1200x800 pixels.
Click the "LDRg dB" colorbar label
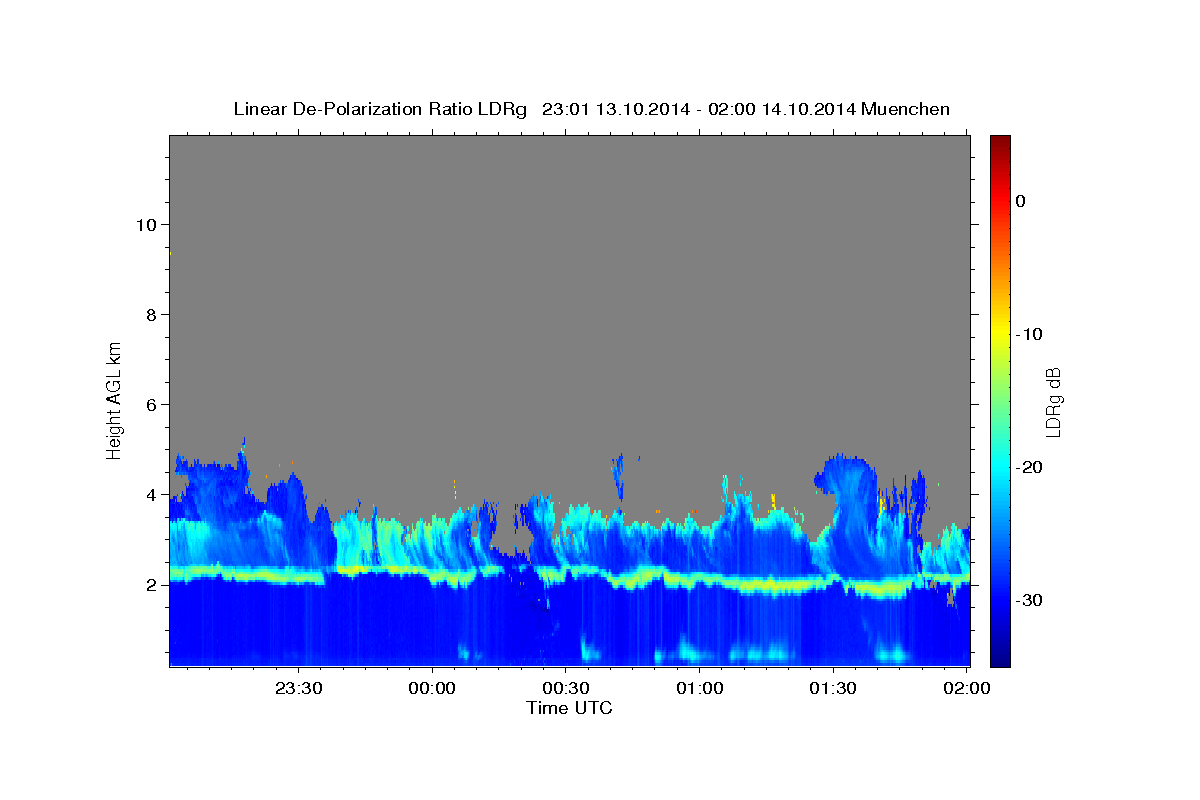pyautogui.click(x=1053, y=401)
